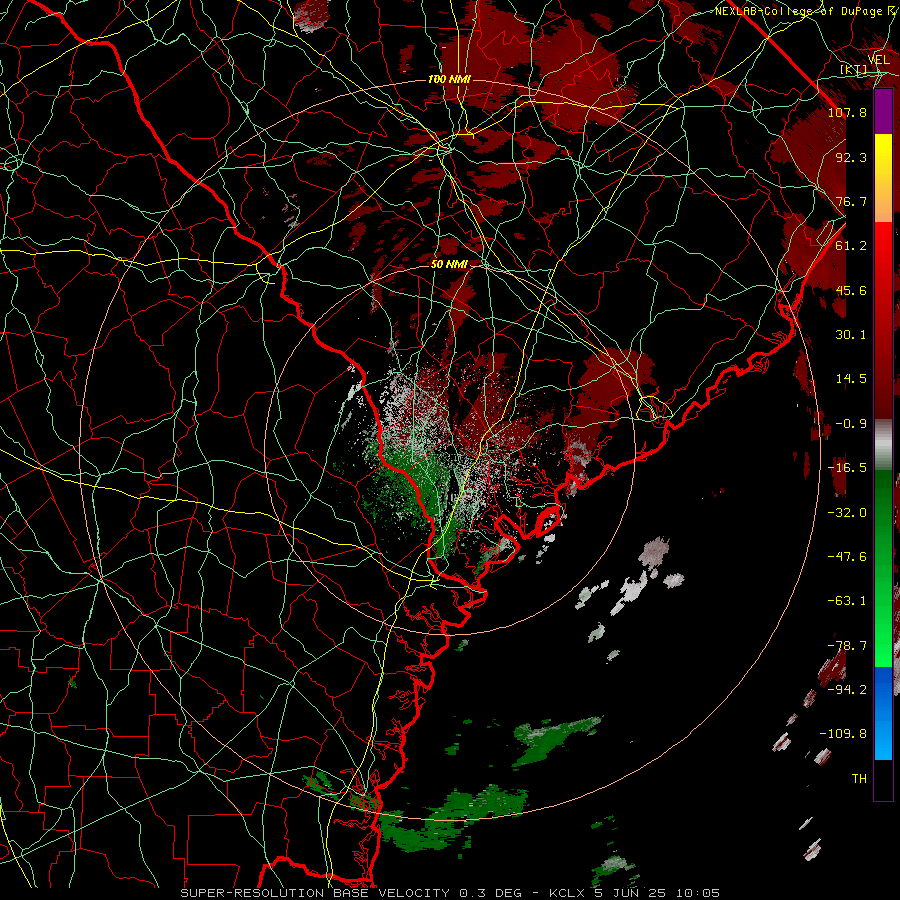Click the -16.5 velocity scale value

847,468
